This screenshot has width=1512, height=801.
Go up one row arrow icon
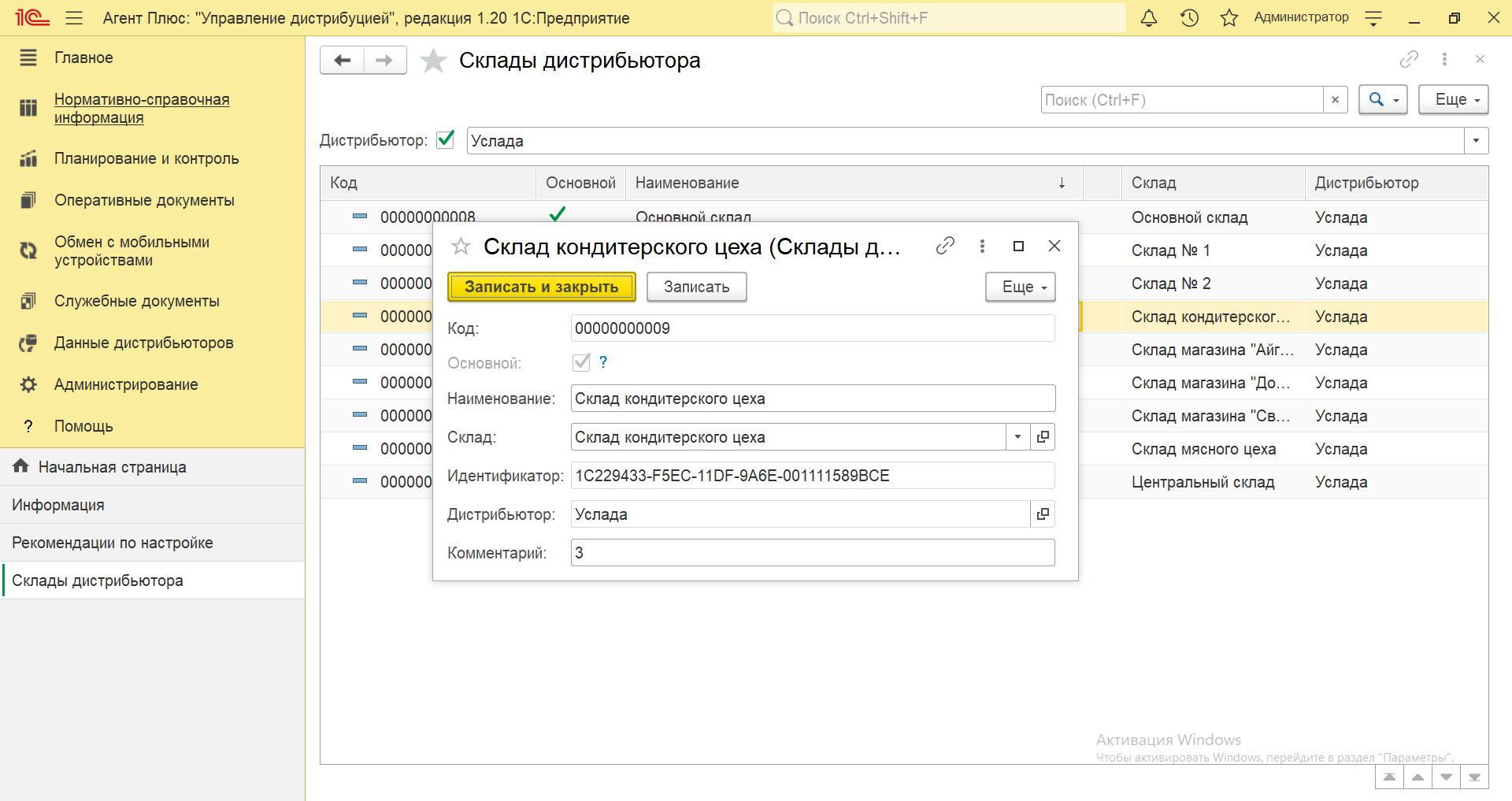click(x=1417, y=777)
